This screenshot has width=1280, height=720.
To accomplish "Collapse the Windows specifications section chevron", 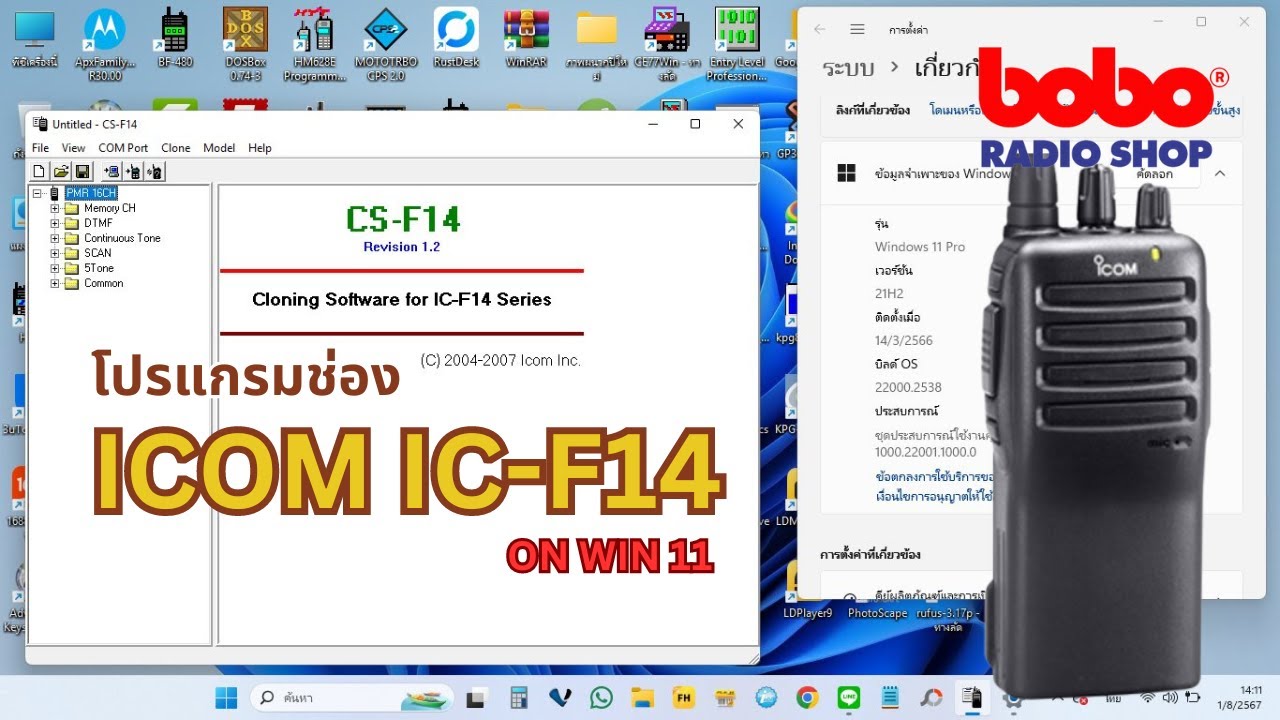I will 1220,173.
